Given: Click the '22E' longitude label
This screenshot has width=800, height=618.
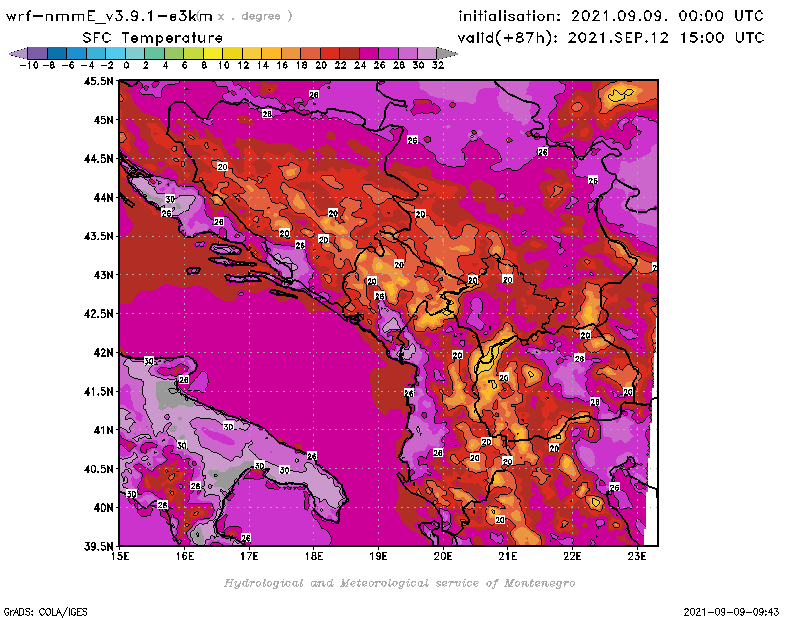Looking at the screenshot, I should click(x=572, y=556).
